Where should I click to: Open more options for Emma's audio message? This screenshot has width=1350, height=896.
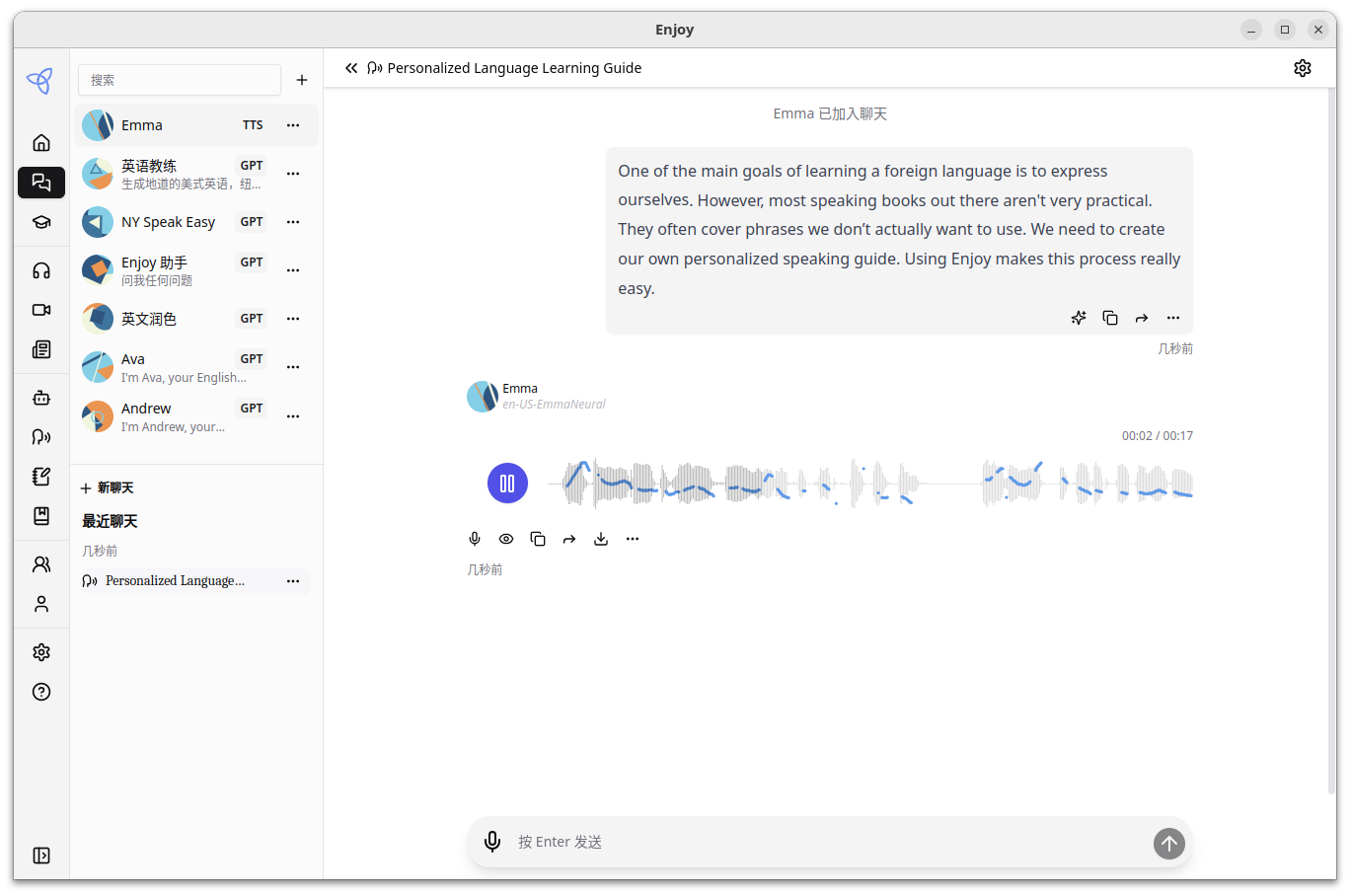(633, 539)
